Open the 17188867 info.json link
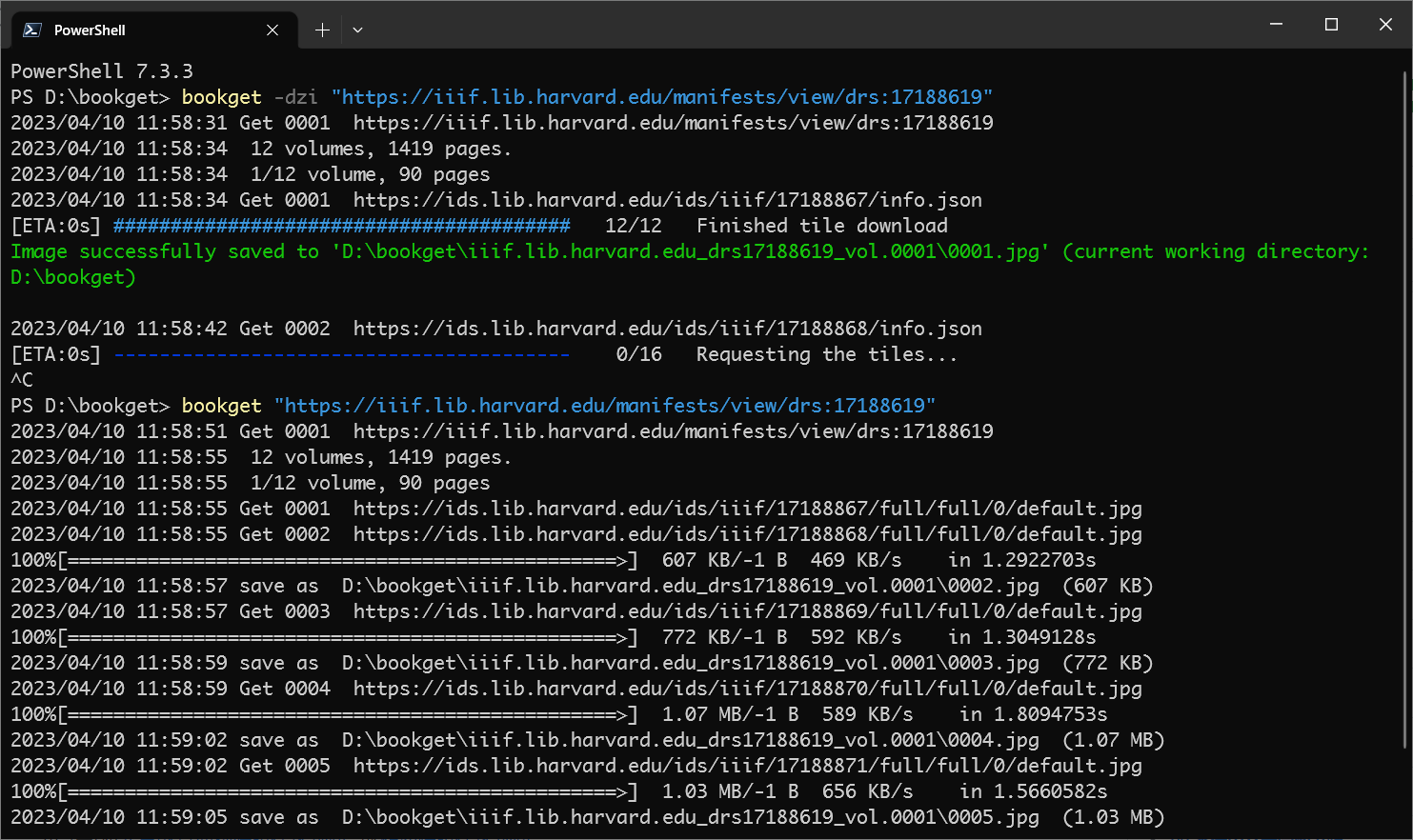1413x840 pixels. click(667, 200)
